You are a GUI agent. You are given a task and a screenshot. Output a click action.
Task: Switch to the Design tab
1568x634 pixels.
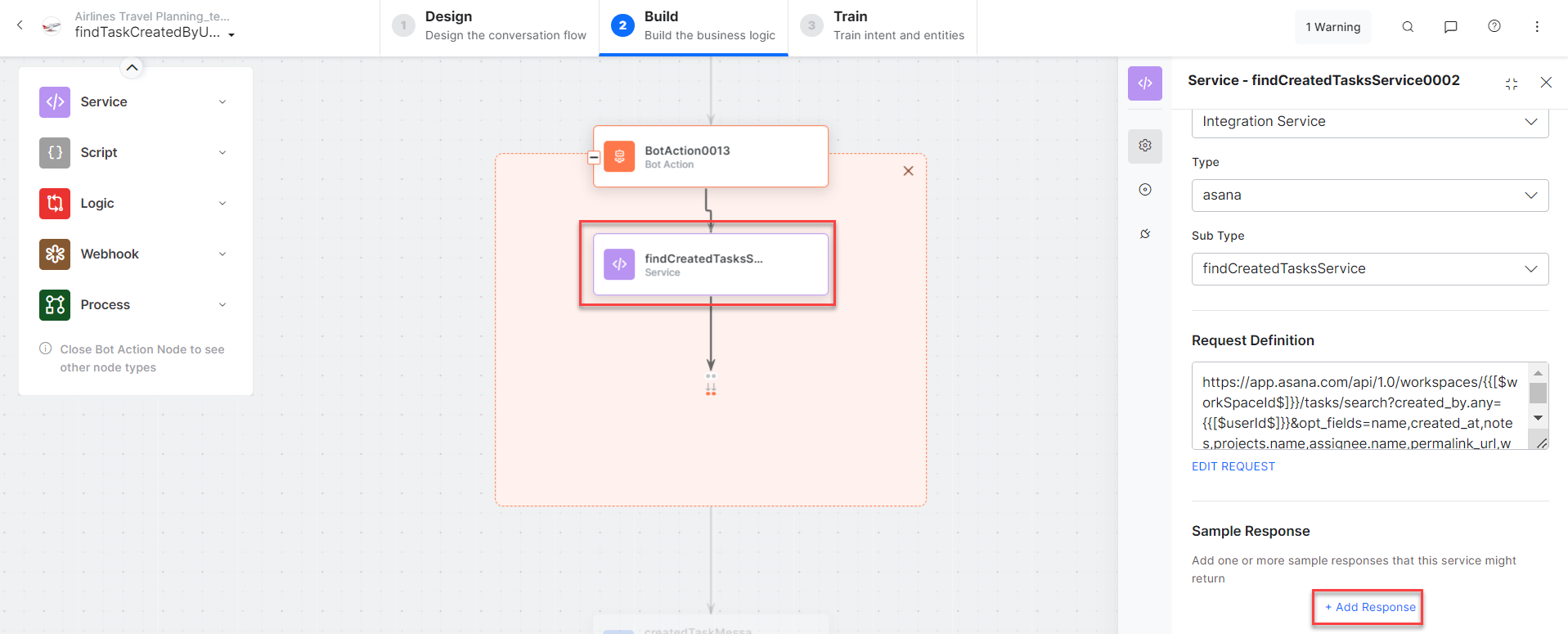point(489,26)
